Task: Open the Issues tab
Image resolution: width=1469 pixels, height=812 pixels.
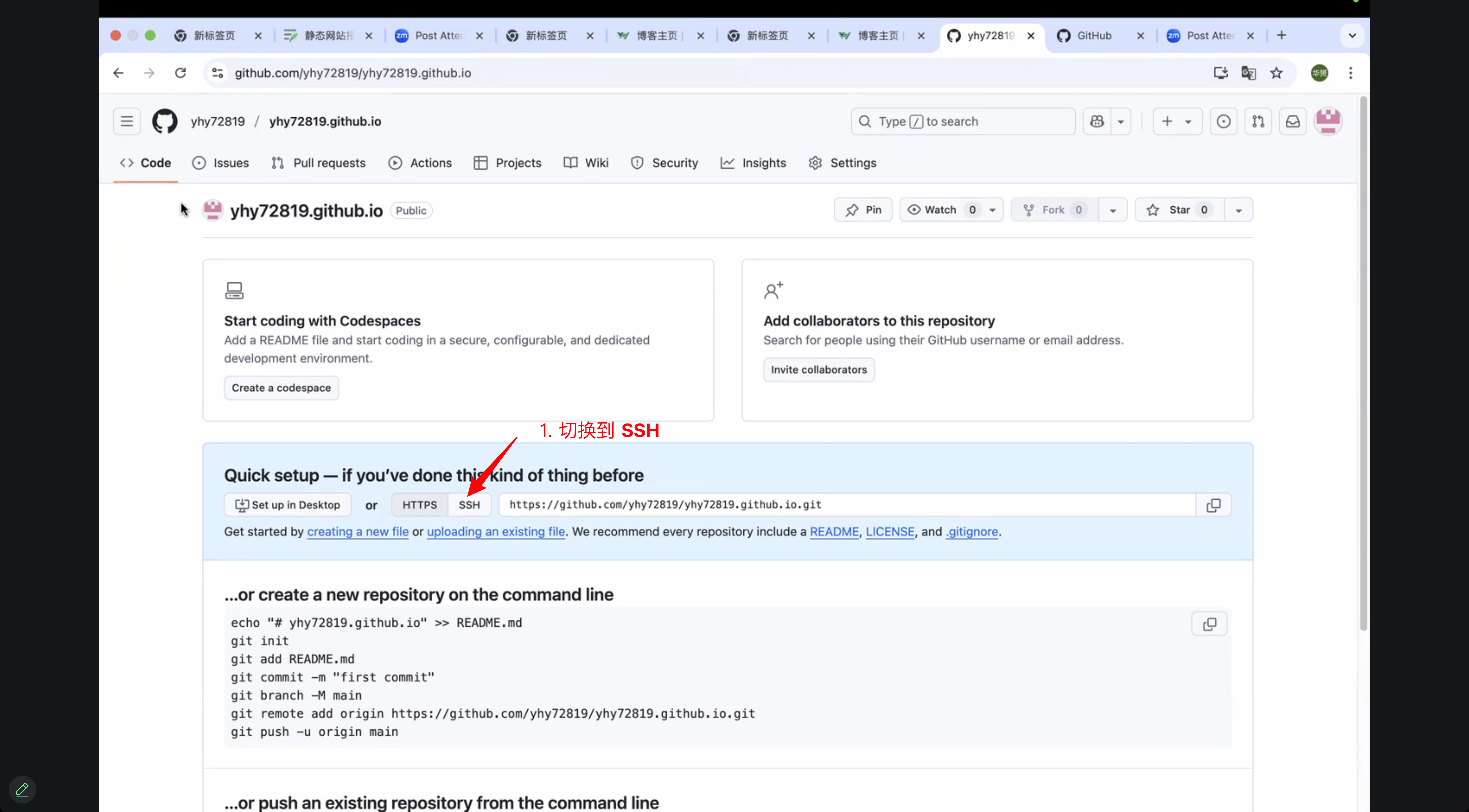Action: [221, 163]
